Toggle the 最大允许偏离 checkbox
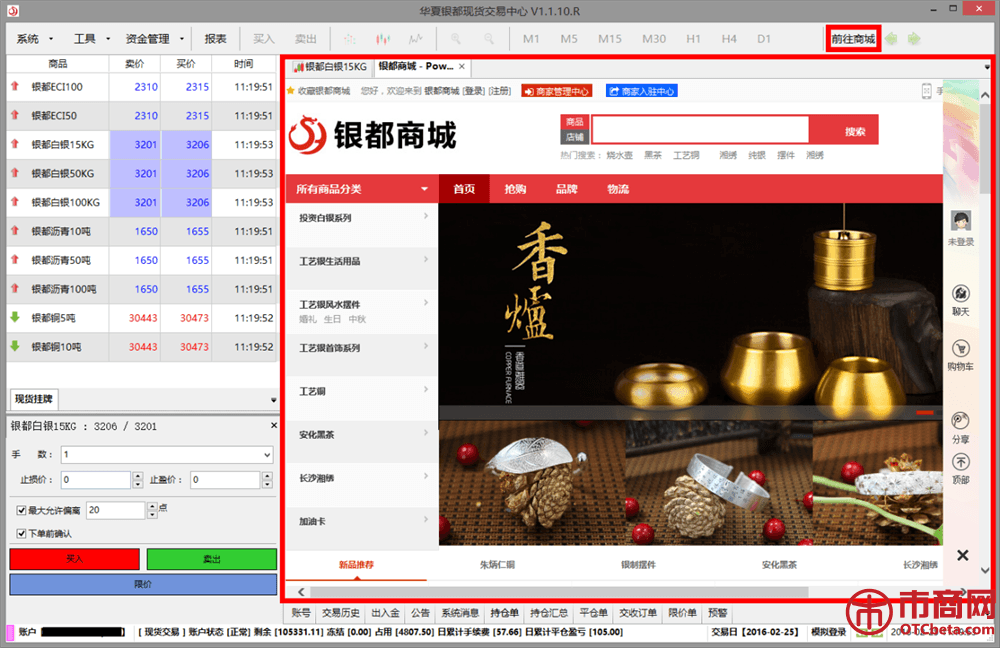This screenshot has height=648, width=1000. 22,510
